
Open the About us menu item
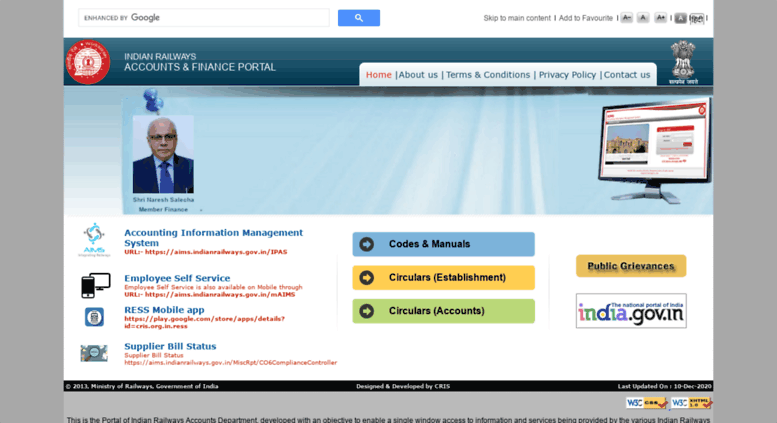pos(418,75)
